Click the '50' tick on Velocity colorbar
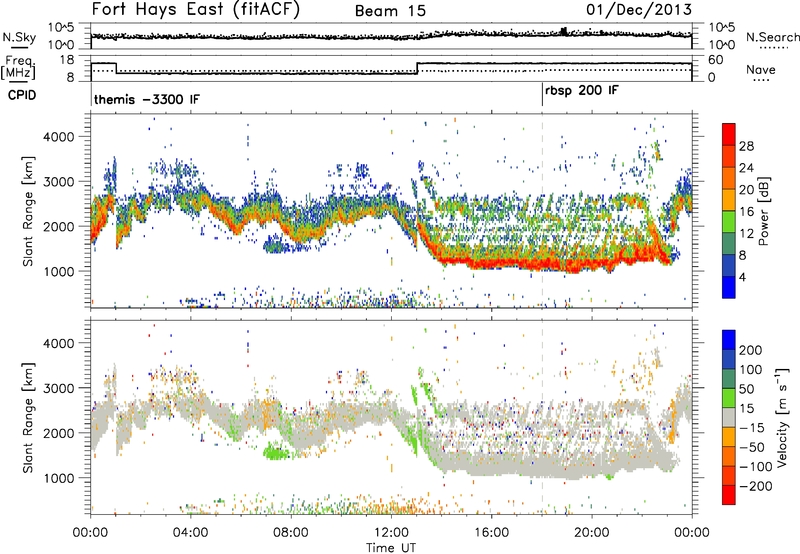 (x=746, y=389)
